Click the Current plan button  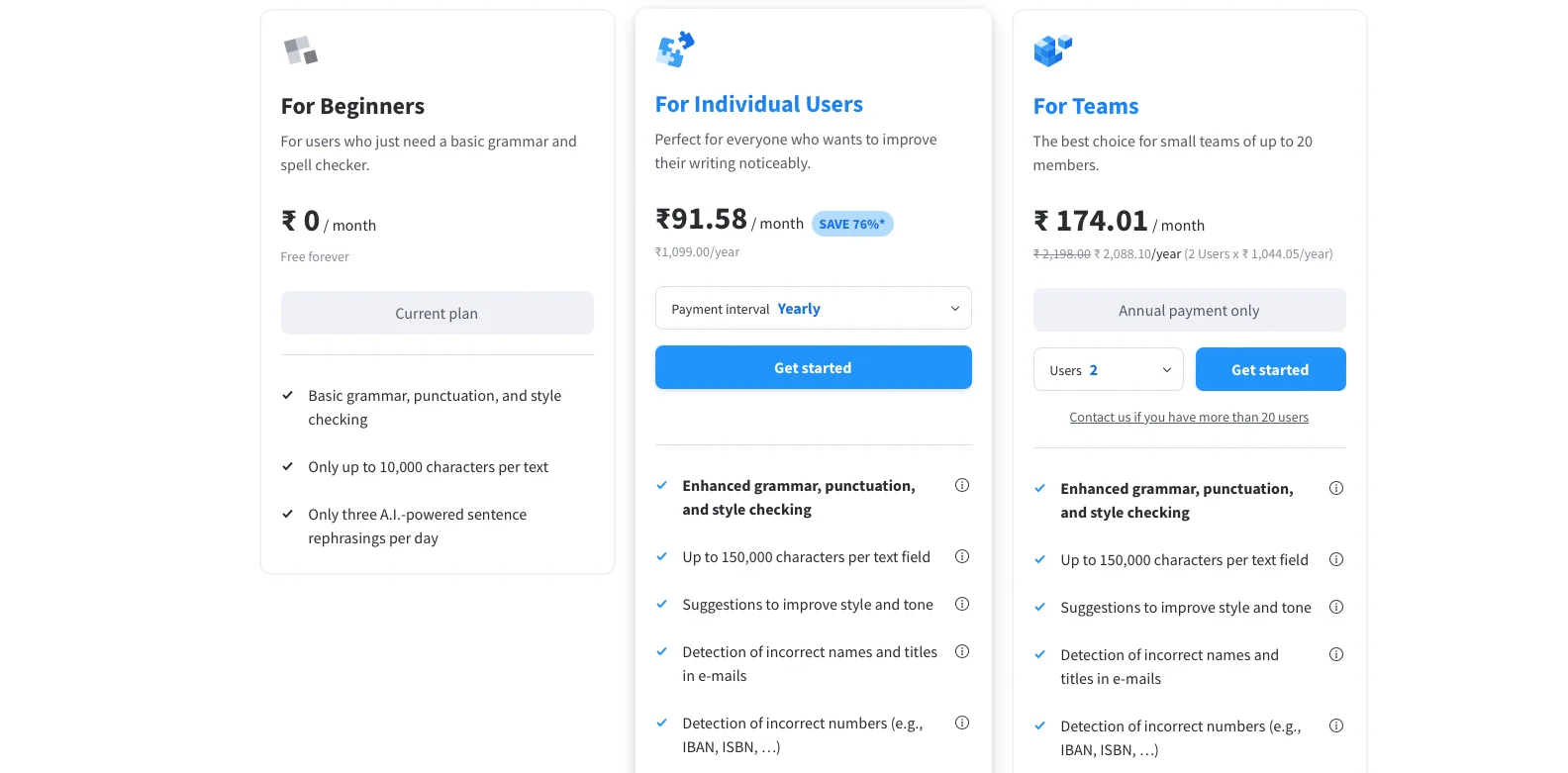(x=437, y=314)
